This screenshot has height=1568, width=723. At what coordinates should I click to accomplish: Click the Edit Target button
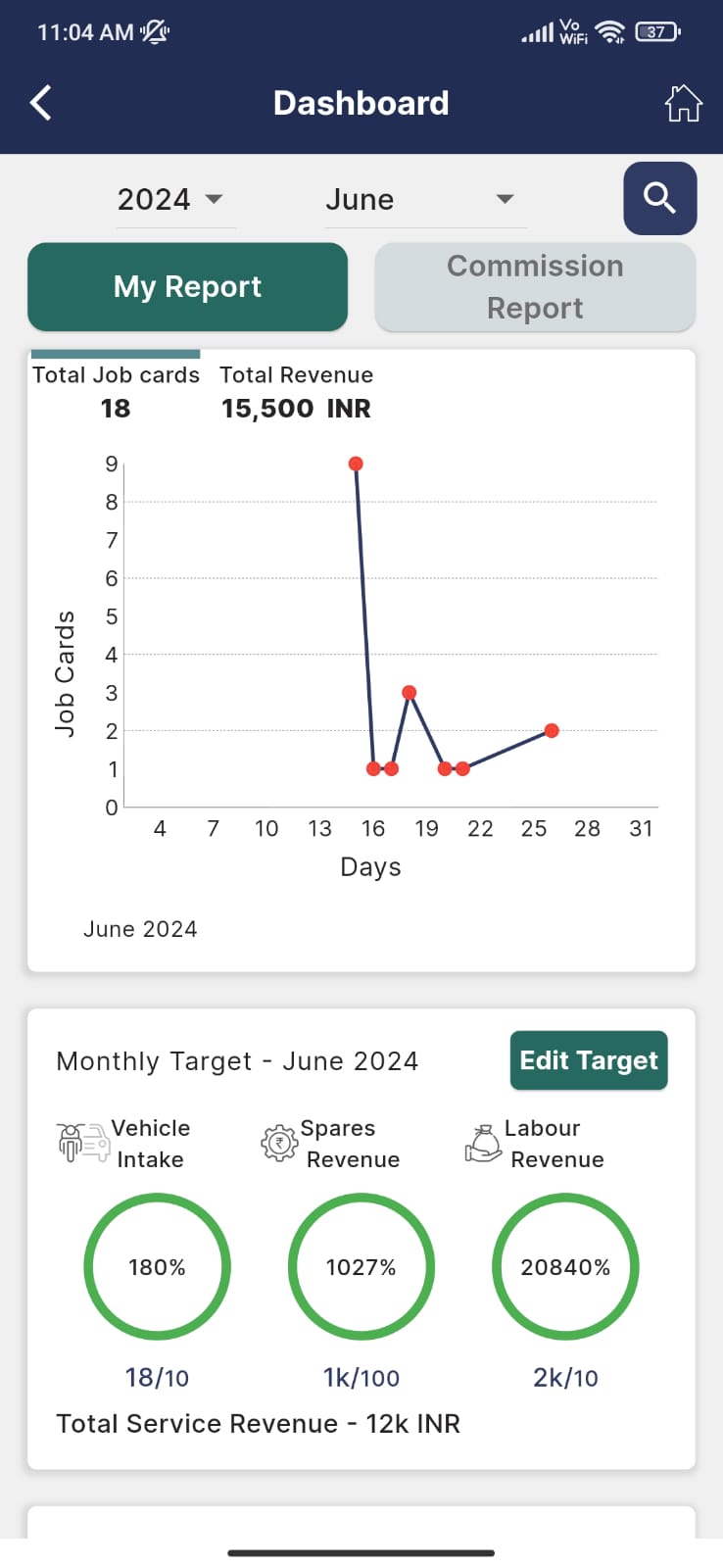(x=589, y=1060)
